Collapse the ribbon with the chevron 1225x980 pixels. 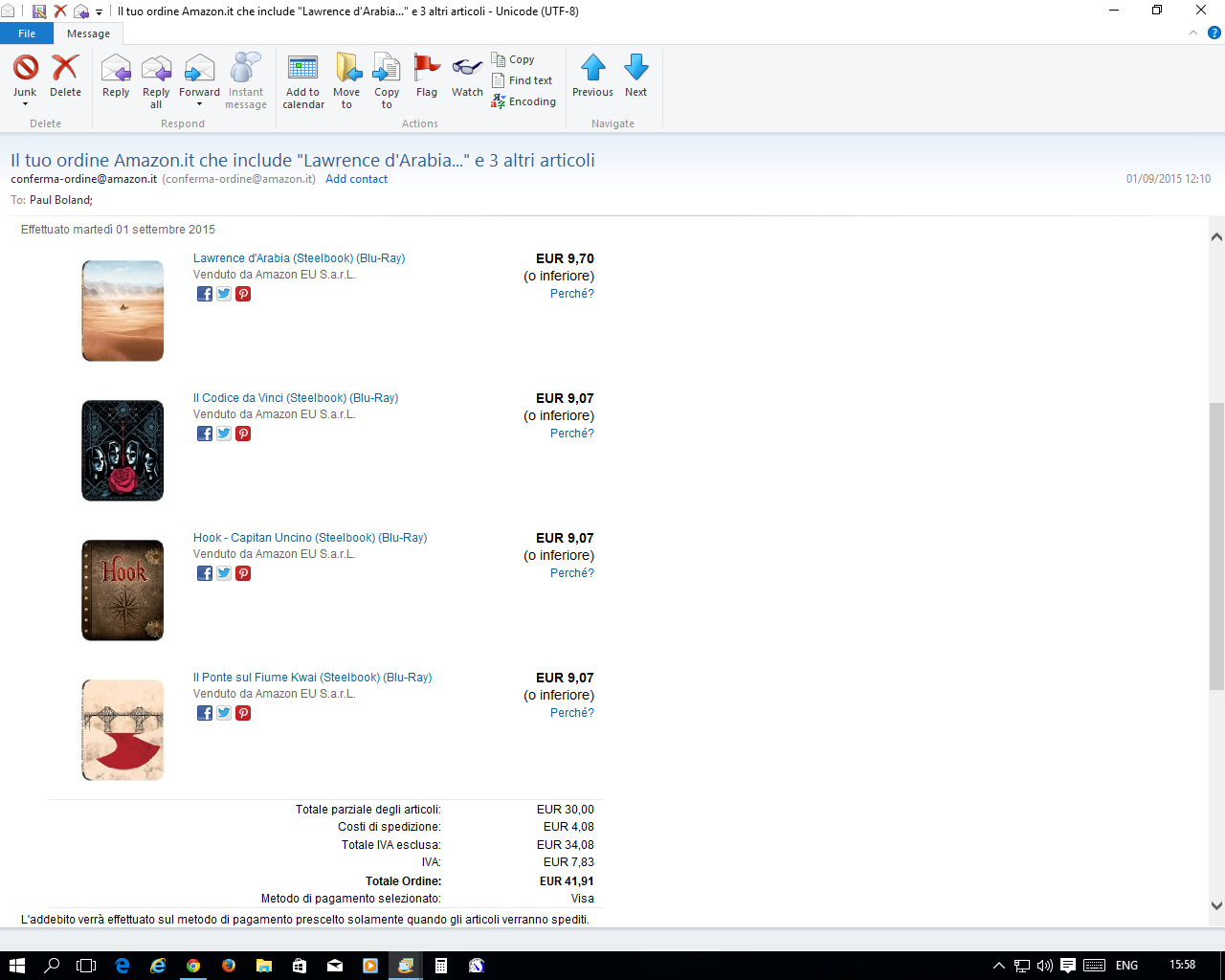[1193, 33]
